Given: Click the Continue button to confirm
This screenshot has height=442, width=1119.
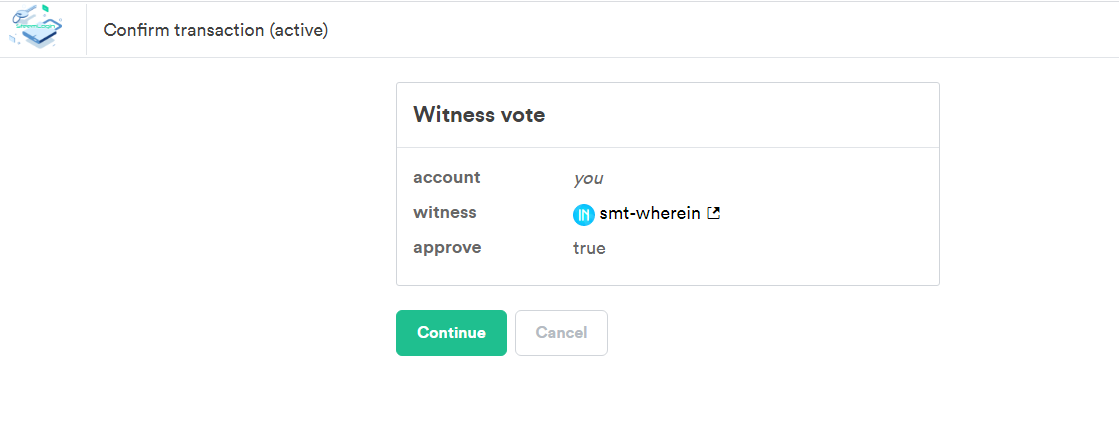Looking at the screenshot, I should point(451,333).
